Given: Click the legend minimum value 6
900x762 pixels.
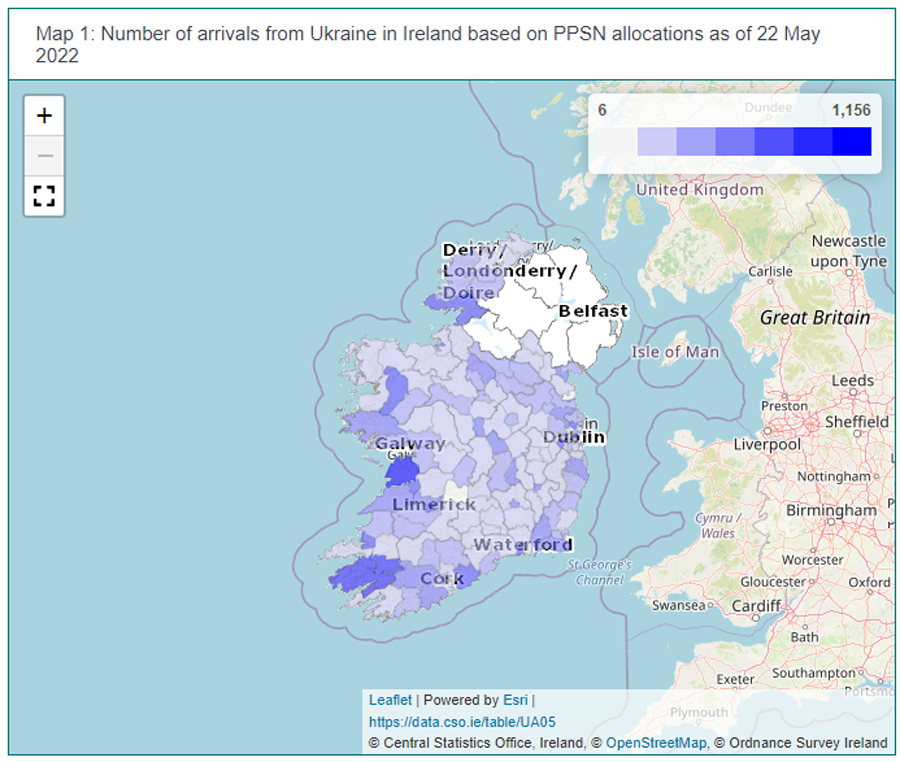Looking at the screenshot, I should (602, 110).
